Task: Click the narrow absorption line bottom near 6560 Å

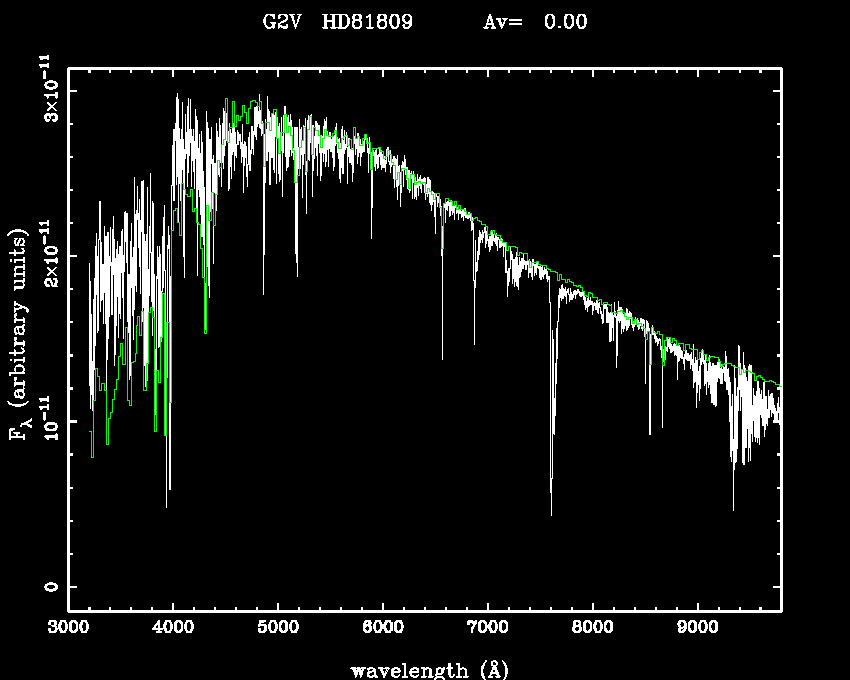Action: pyautogui.click(x=442, y=357)
